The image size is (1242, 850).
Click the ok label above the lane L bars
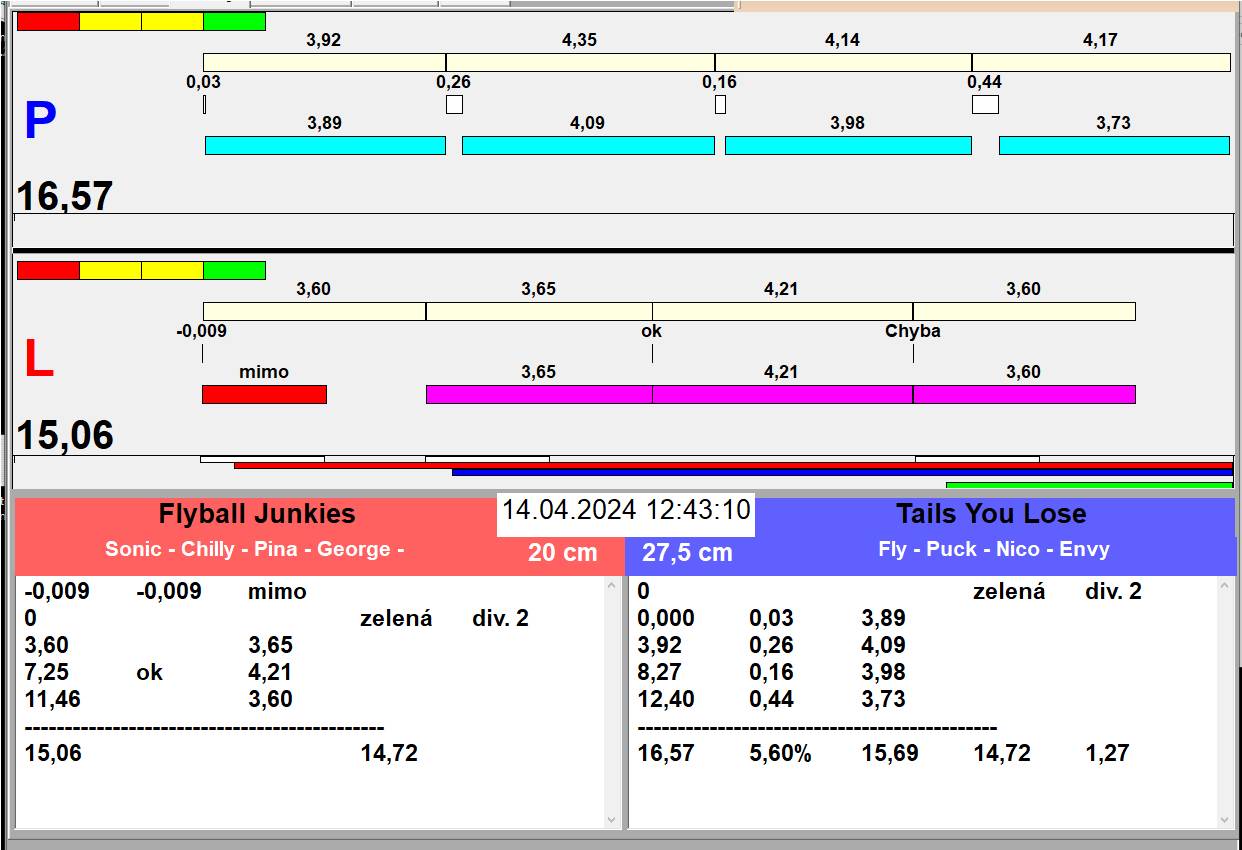[x=652, y=331]
